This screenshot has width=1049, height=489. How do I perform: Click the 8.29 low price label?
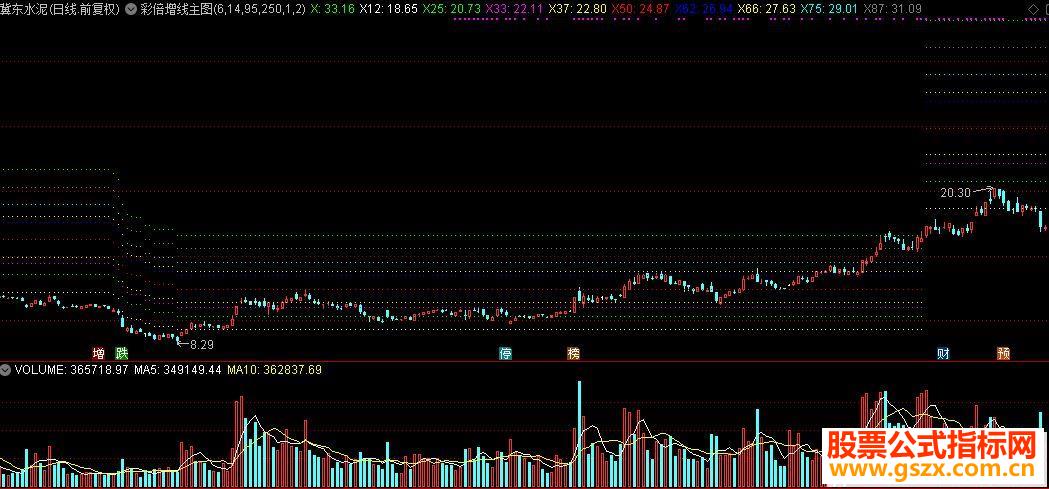click(202, 345)
